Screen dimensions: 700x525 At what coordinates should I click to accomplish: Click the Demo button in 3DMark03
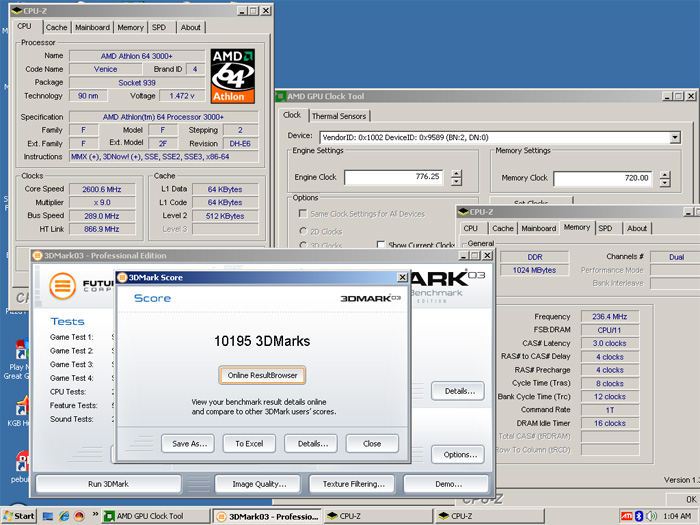[446, 484]
